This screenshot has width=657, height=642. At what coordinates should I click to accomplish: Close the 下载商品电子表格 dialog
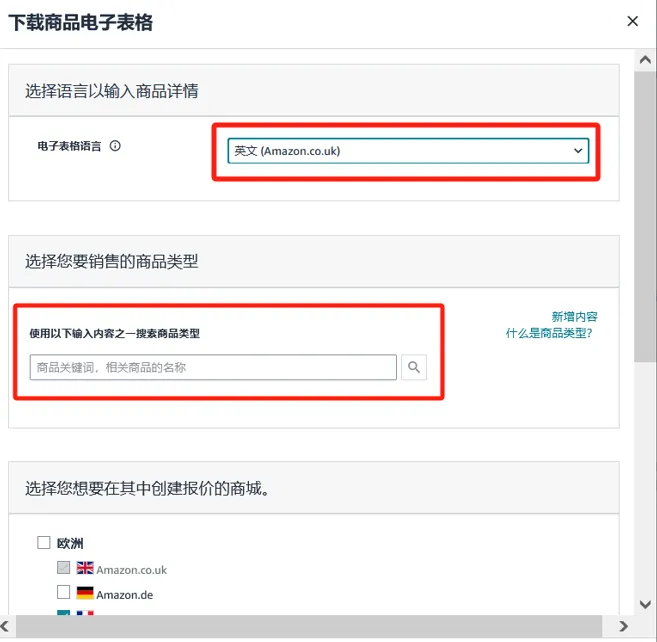click(632, 21)
